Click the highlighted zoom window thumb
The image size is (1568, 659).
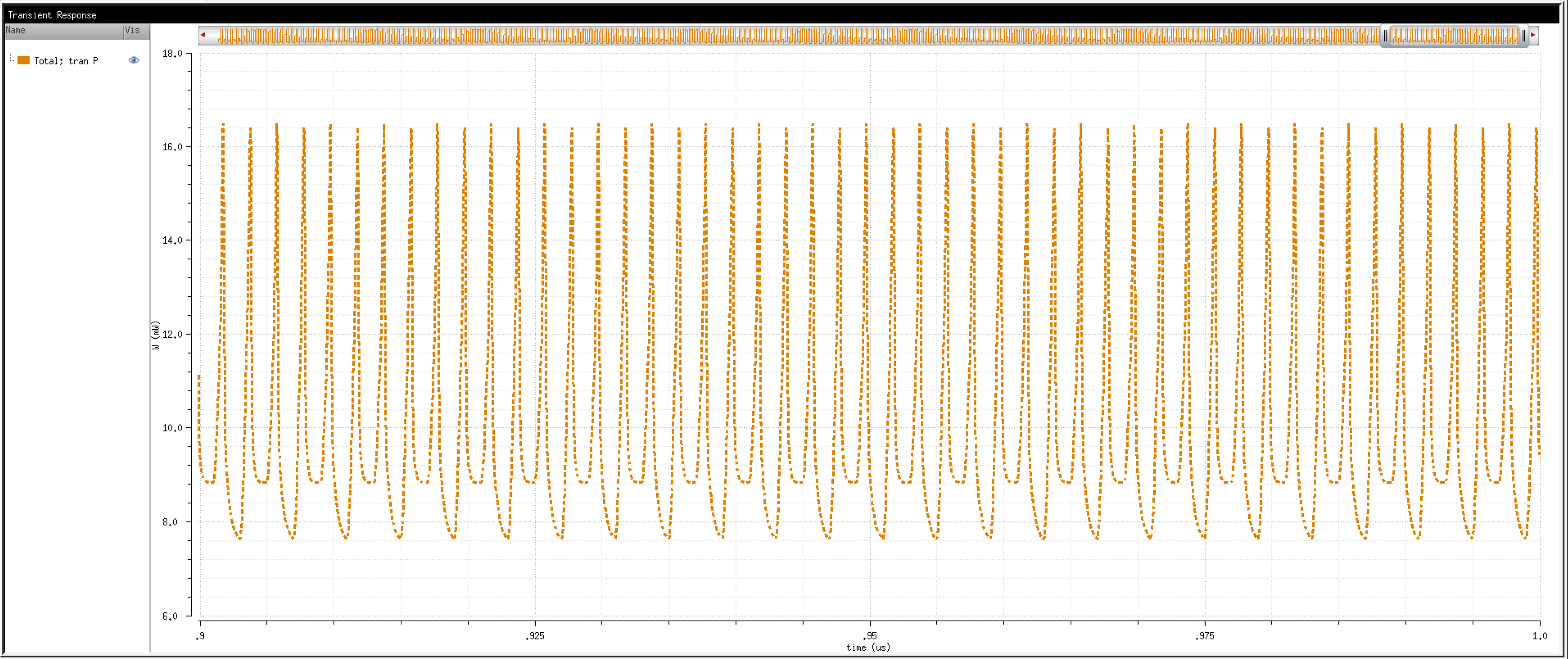pyautogui.click(x=1455, y=36)
